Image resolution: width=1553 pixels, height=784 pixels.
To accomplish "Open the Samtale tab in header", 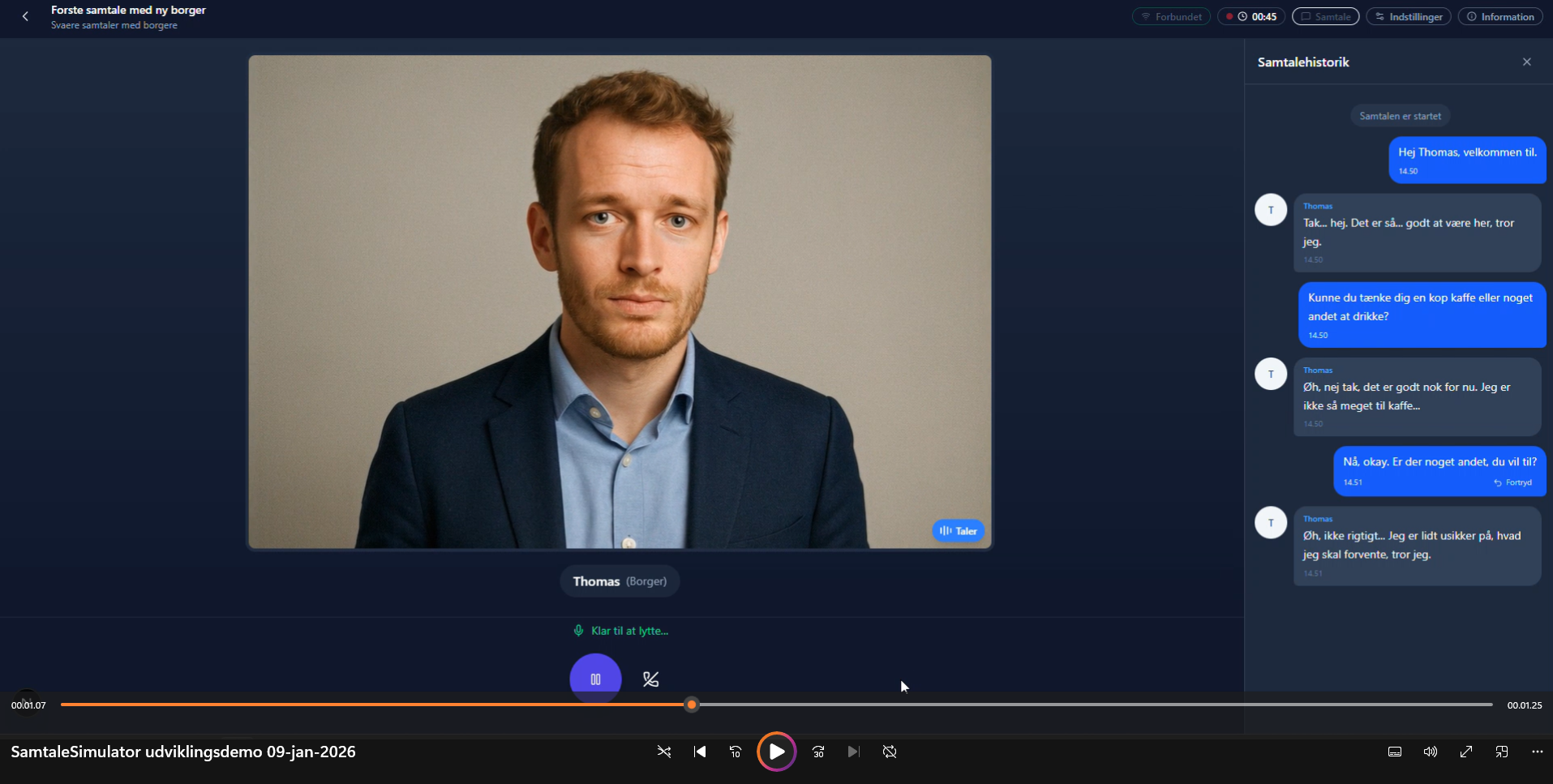I will click(x=1325, y=16).
